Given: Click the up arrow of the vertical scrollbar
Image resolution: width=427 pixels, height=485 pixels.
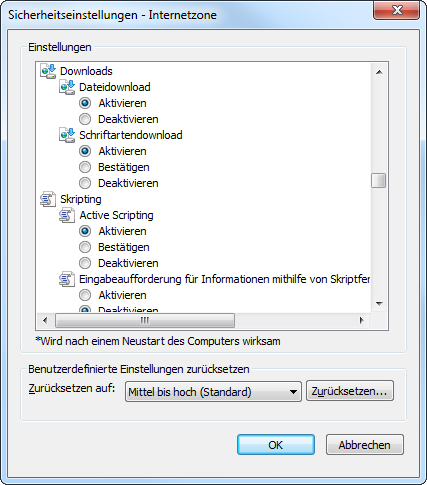Looking at the screenshot, I should pyautogui.click(x=379, y=72).
